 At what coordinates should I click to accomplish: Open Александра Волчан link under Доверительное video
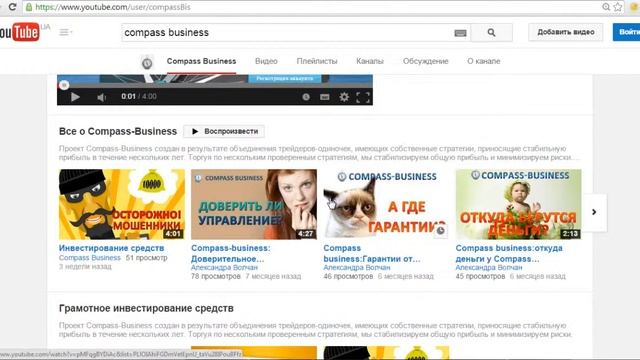(x=224, y=268)
